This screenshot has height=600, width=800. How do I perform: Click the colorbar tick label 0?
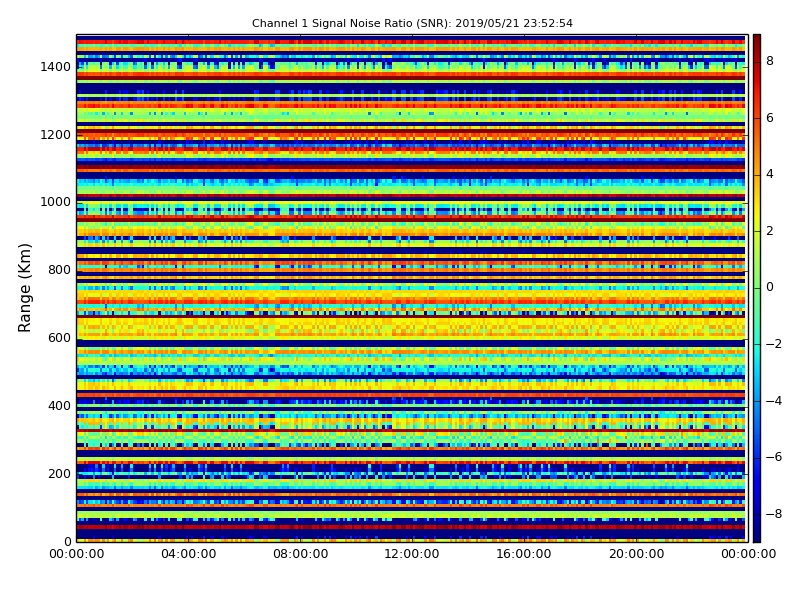[770, 287]
